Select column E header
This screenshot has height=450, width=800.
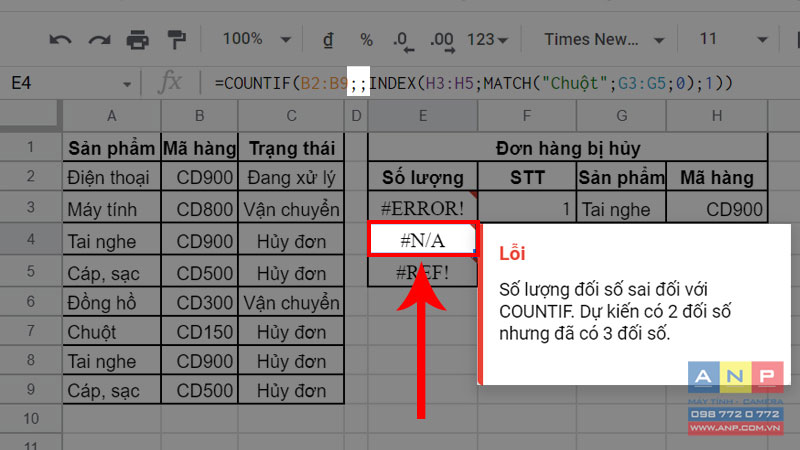pos(423,116)
